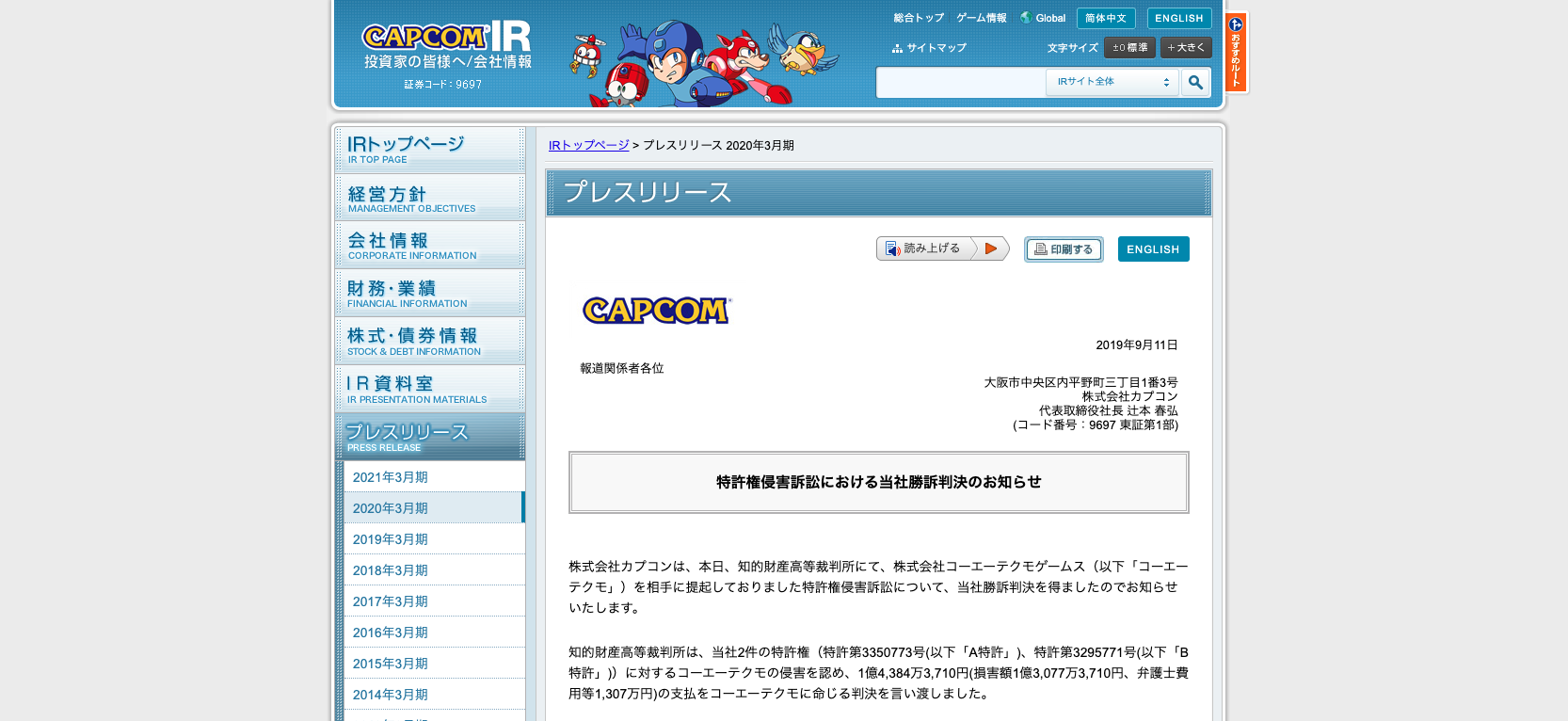Click the Capcom logo in the article

coord(657,310)
